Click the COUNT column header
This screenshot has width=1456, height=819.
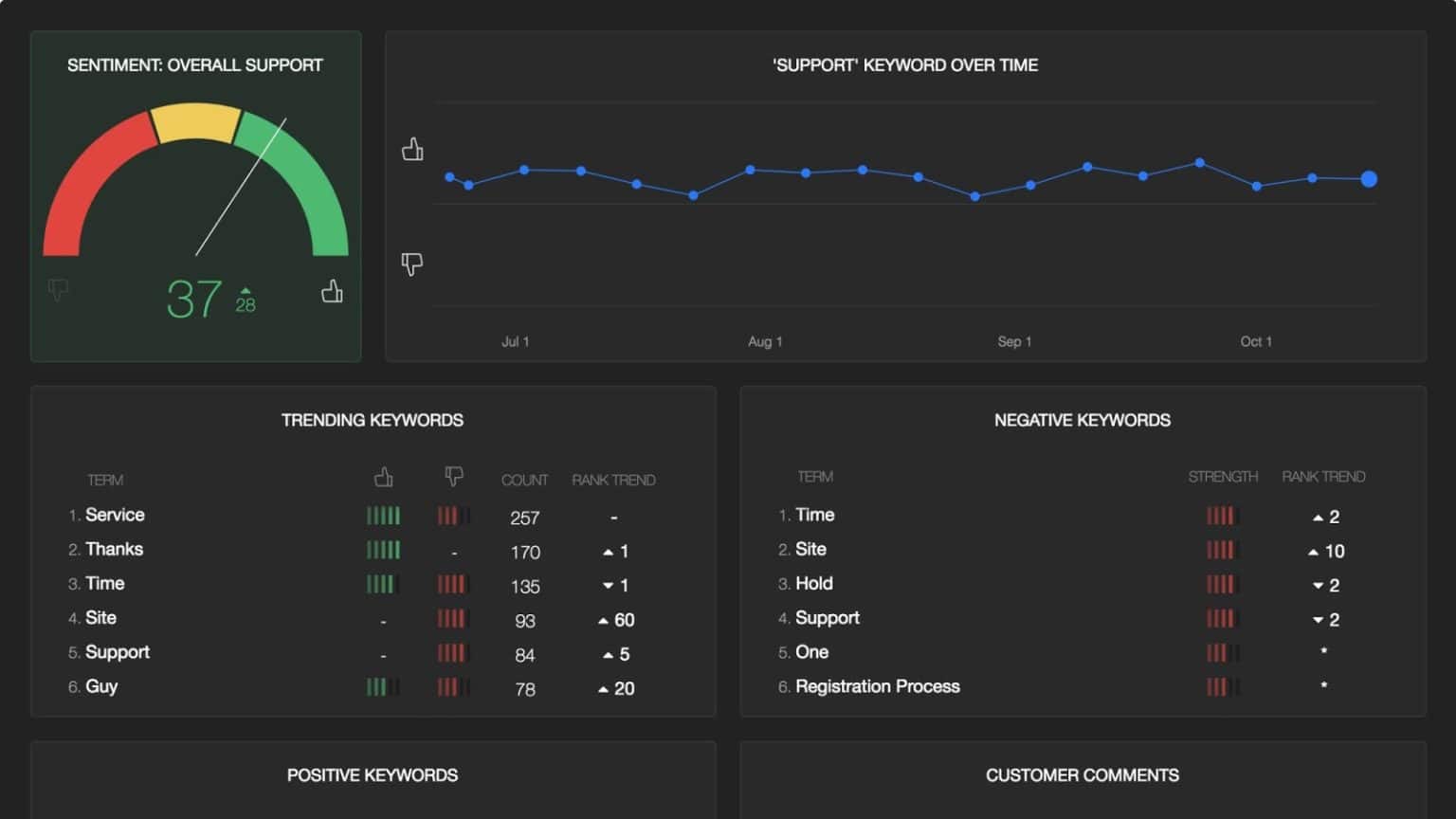(x=524, y=480)
